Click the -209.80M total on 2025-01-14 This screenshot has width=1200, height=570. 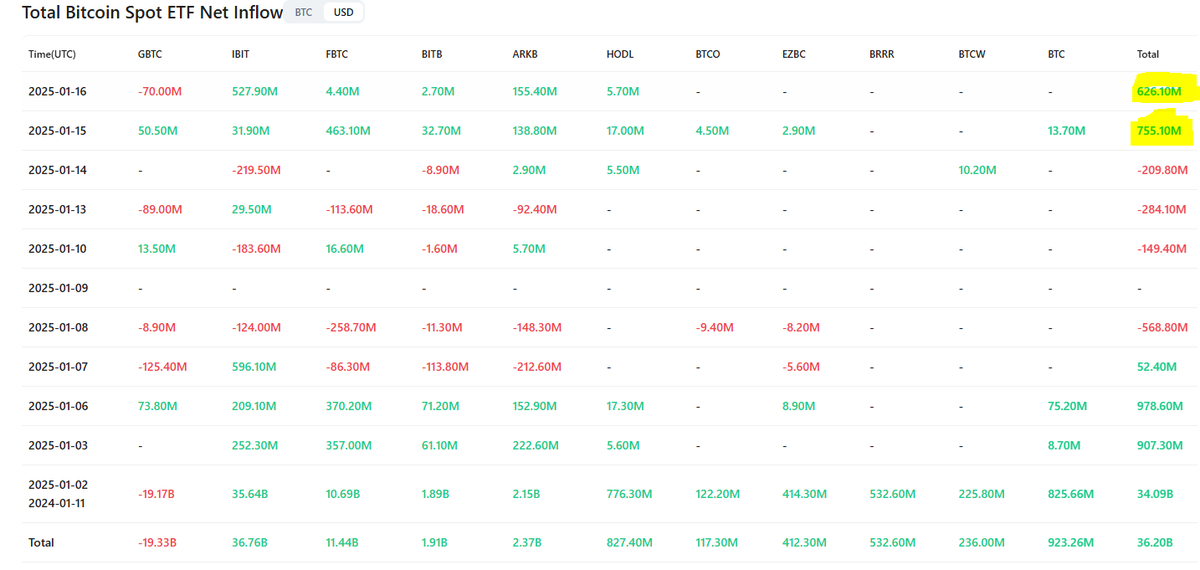coord(1162,170)
